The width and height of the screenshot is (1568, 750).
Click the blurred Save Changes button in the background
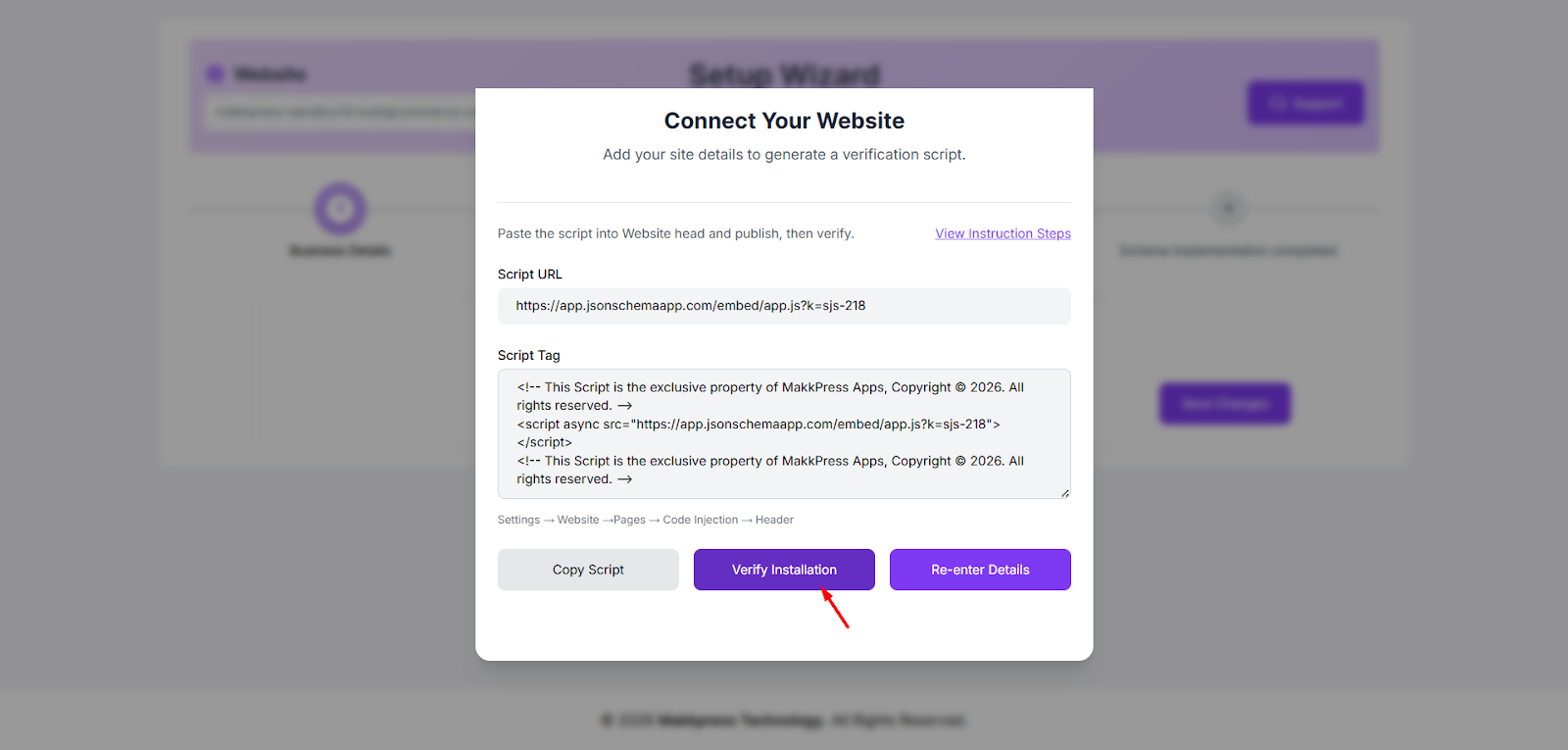pos(1225,403)
